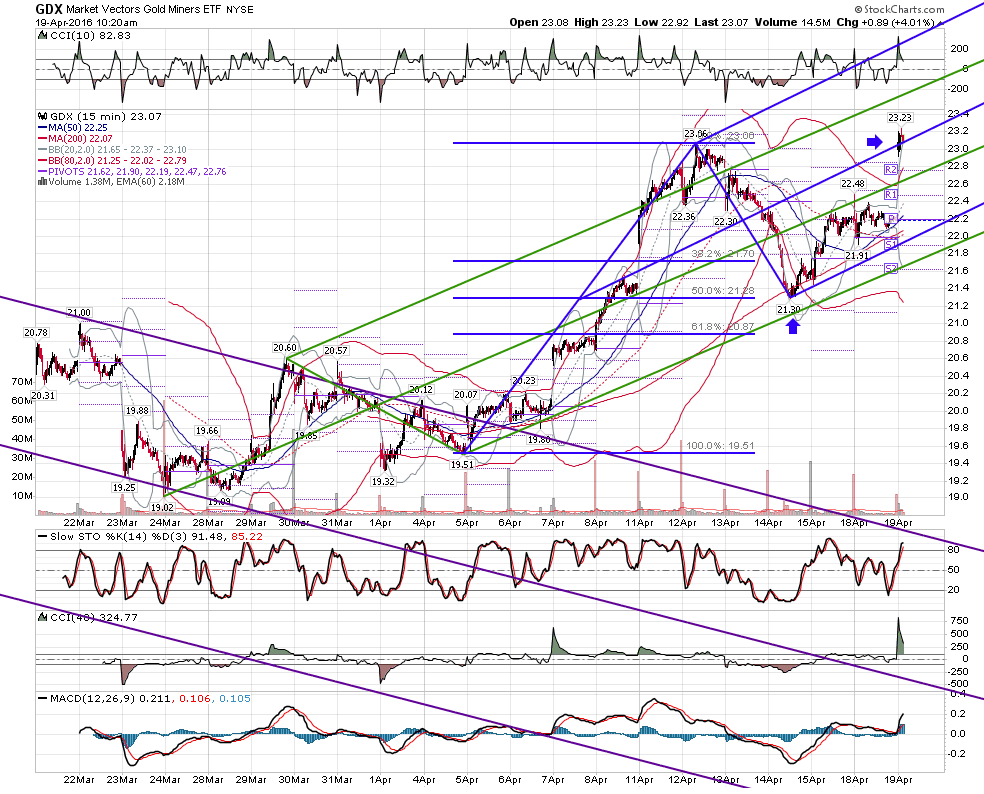This screenshot has height=794, width=984.
Task: Select the "Volume 14.5M" header value
Action: point(793,23)
